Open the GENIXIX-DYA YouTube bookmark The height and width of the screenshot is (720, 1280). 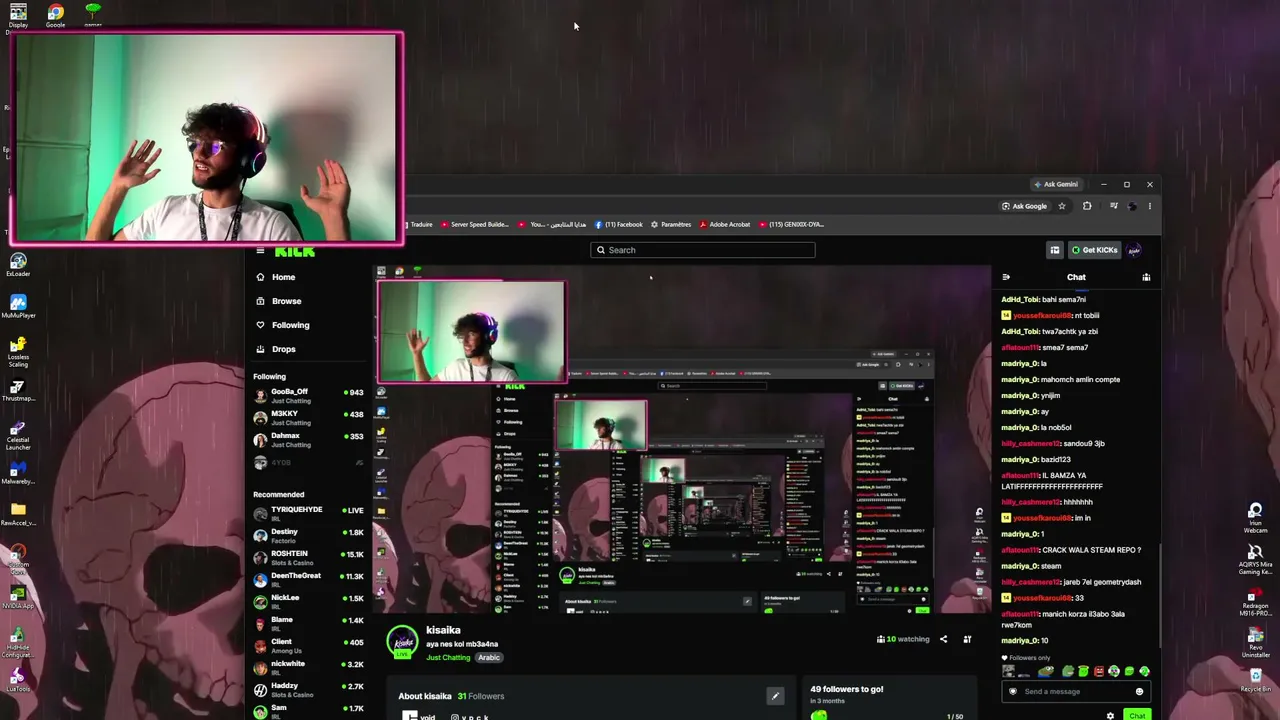tap(792, 225)
